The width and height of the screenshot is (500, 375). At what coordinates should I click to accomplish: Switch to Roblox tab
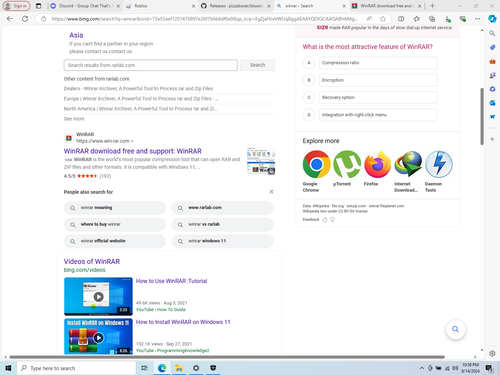point(160,6)
